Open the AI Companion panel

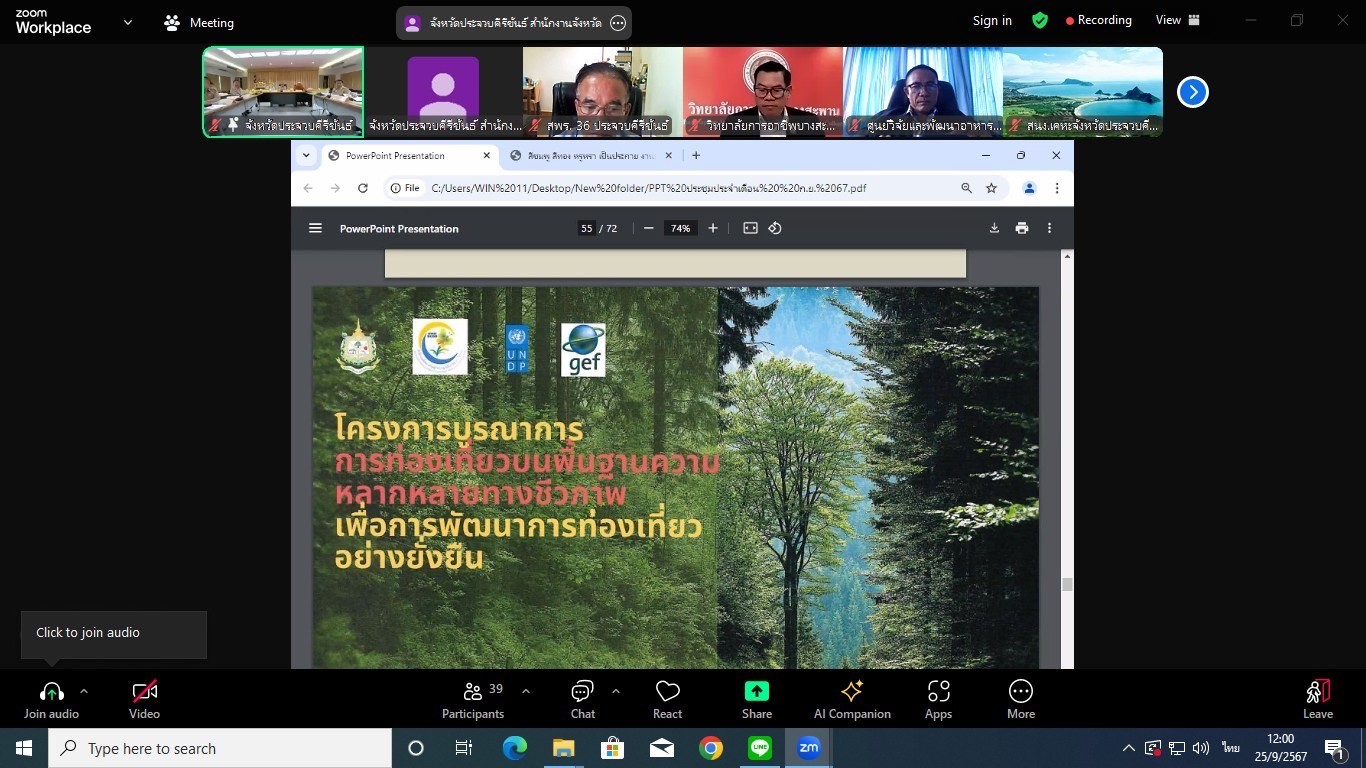852,699
